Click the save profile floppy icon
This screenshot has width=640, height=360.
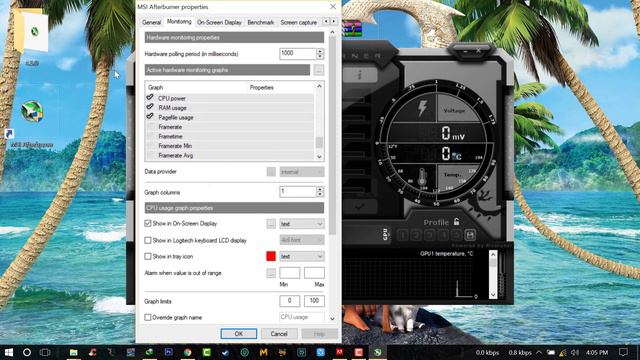[470, 235]
